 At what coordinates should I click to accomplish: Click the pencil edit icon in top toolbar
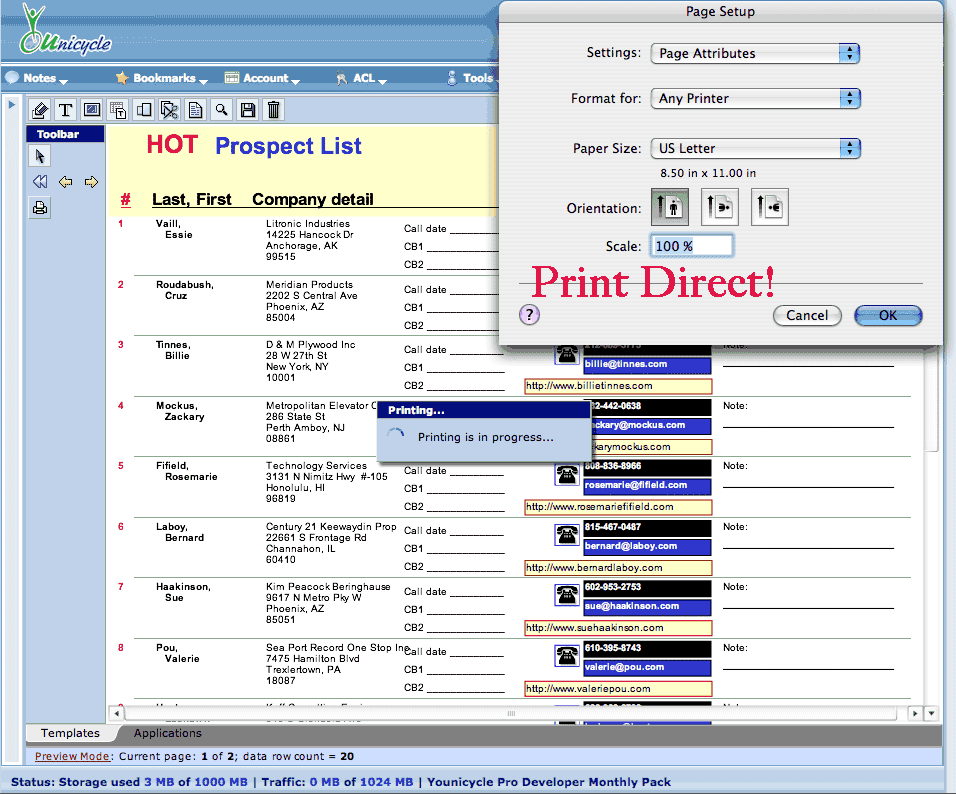tap(40, 110)
